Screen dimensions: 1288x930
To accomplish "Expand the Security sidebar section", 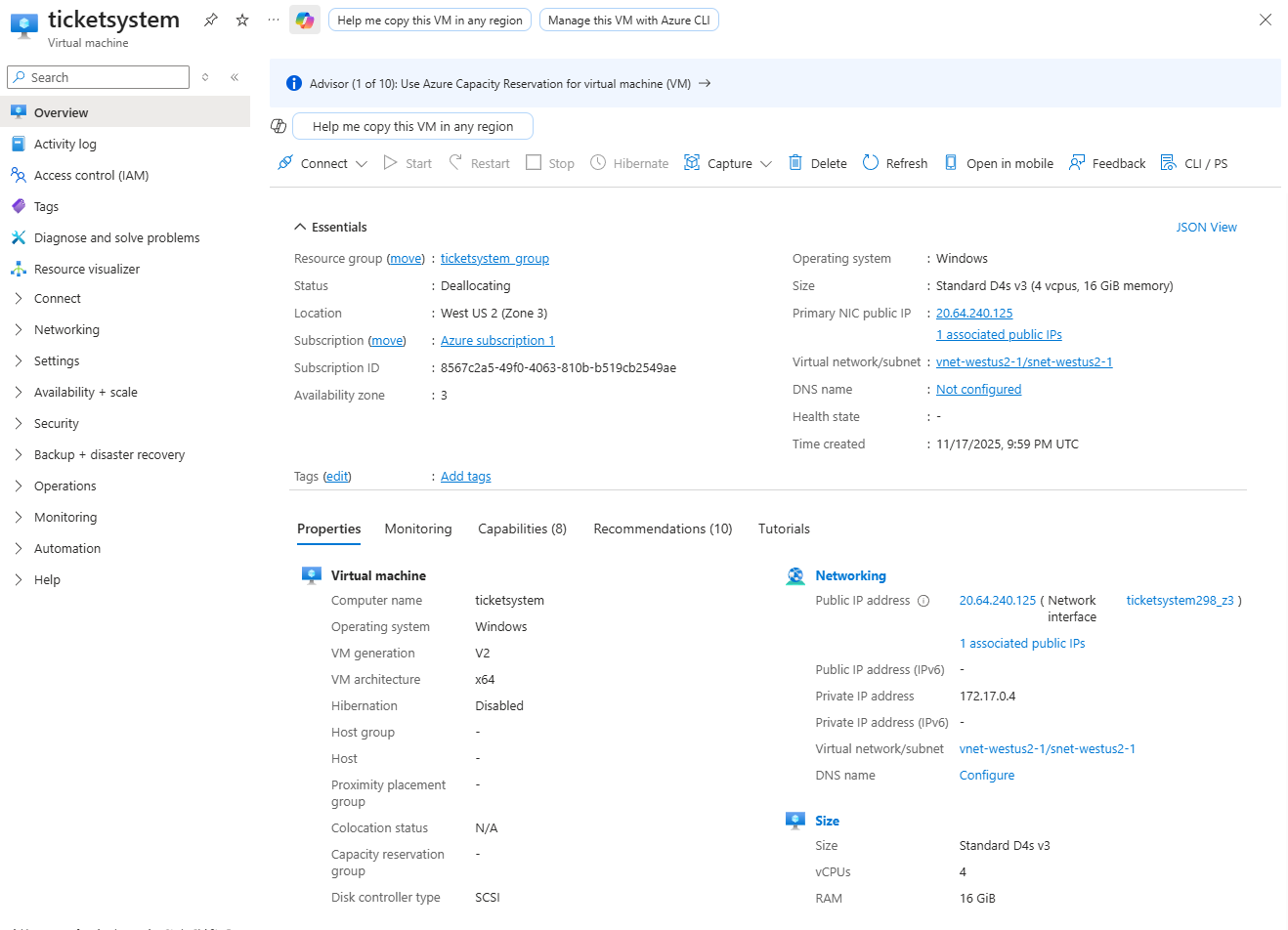I will 19,423.
